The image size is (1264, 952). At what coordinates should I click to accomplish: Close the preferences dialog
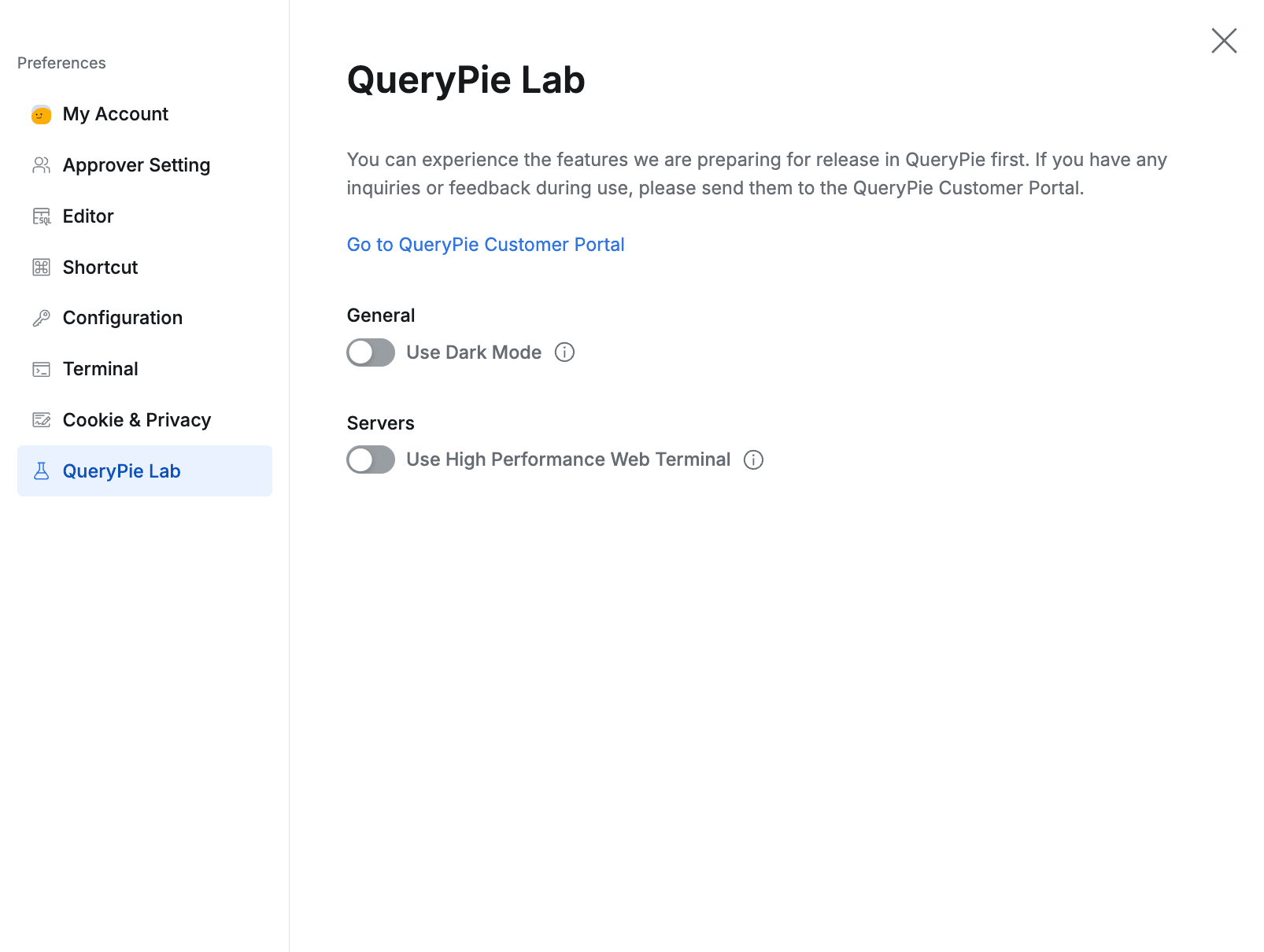click(1223, 41)
